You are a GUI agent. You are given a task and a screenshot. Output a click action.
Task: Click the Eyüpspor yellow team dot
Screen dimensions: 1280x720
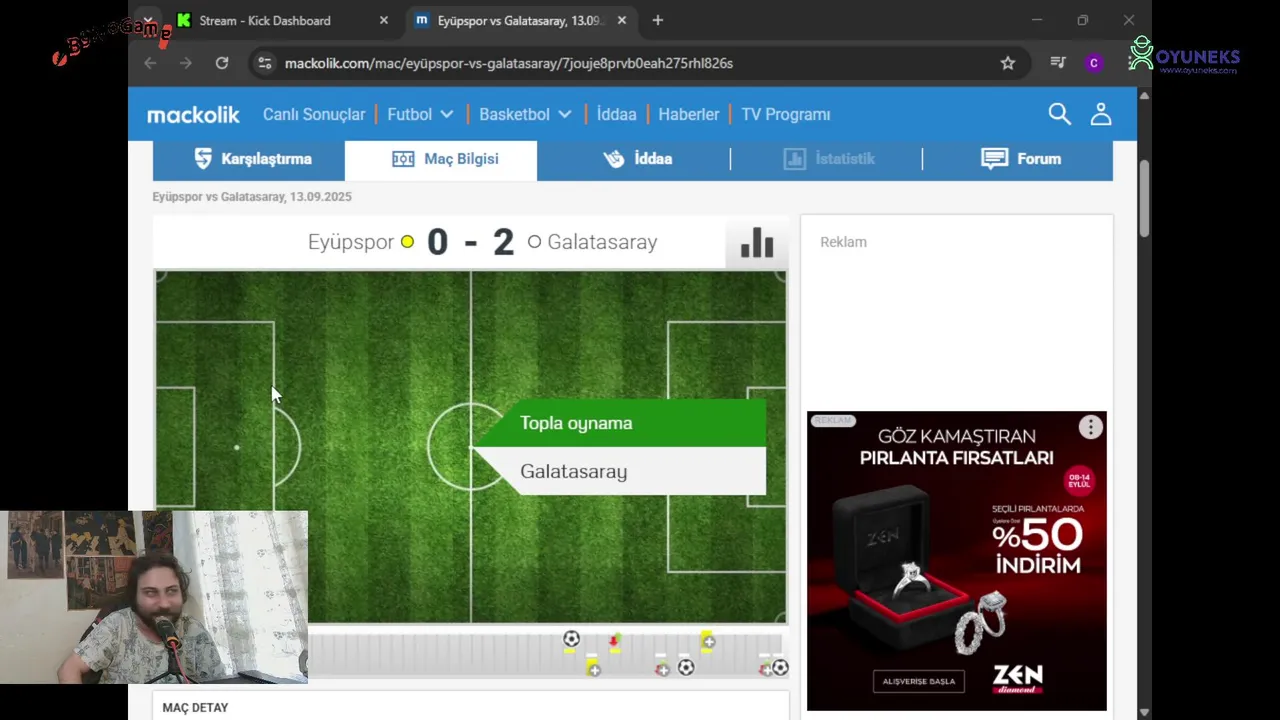tap(407, 242)
